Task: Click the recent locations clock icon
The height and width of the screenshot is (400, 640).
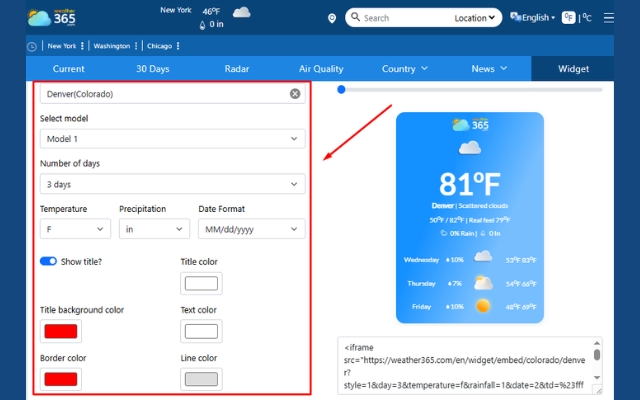Action: click(32, 47)
